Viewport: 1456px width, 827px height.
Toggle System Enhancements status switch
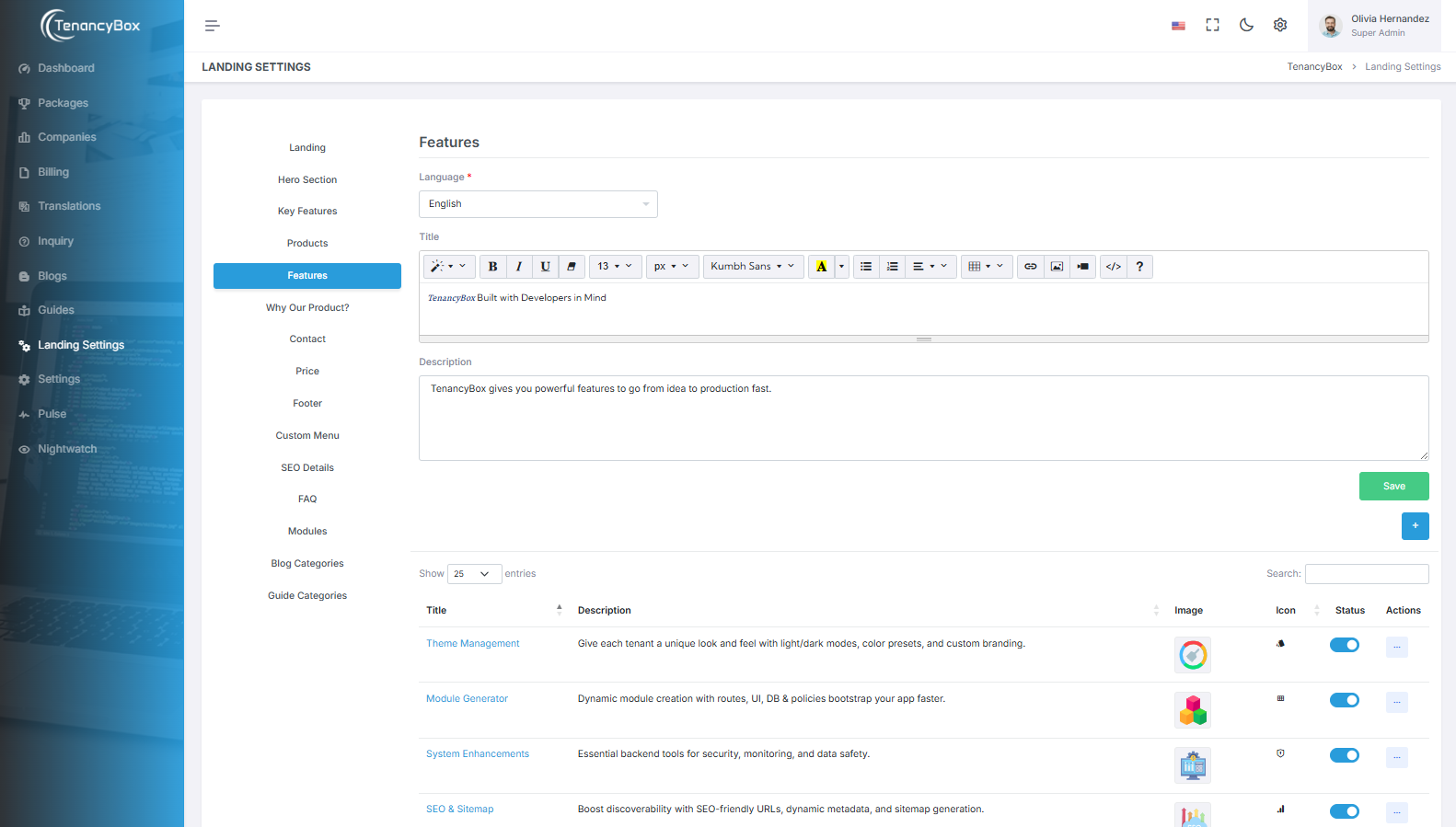(x=1345, y=755)
